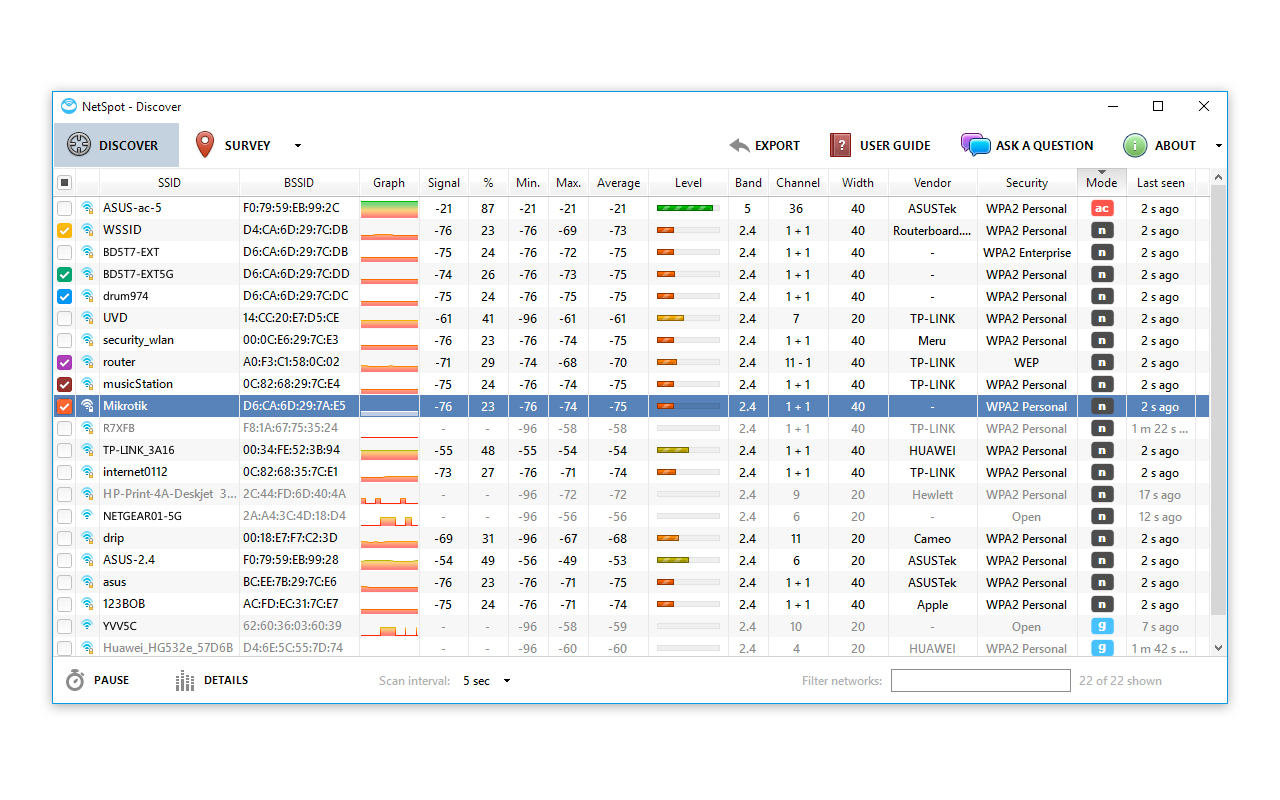The image size is (1280, 800).
Task: Uncheck the drum974 network checkbox
Action: [x=64, y=296]
